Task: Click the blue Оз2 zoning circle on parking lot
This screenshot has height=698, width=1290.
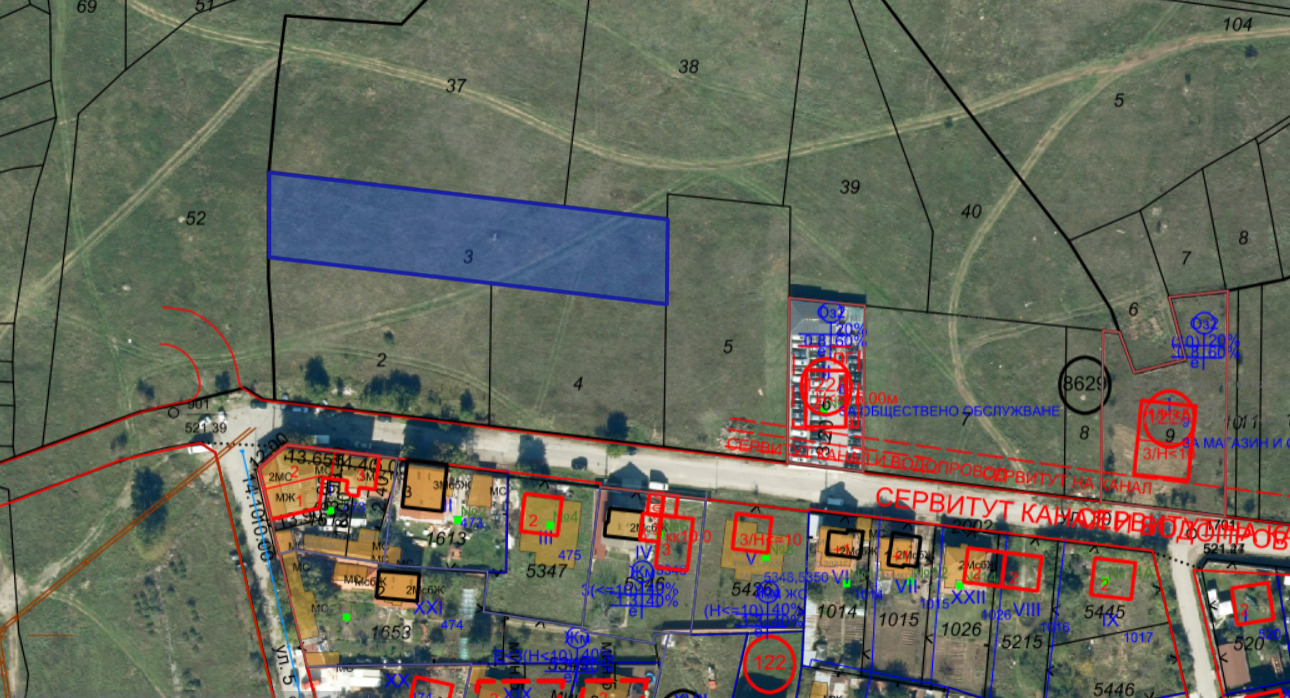Action: pos(831,312)
